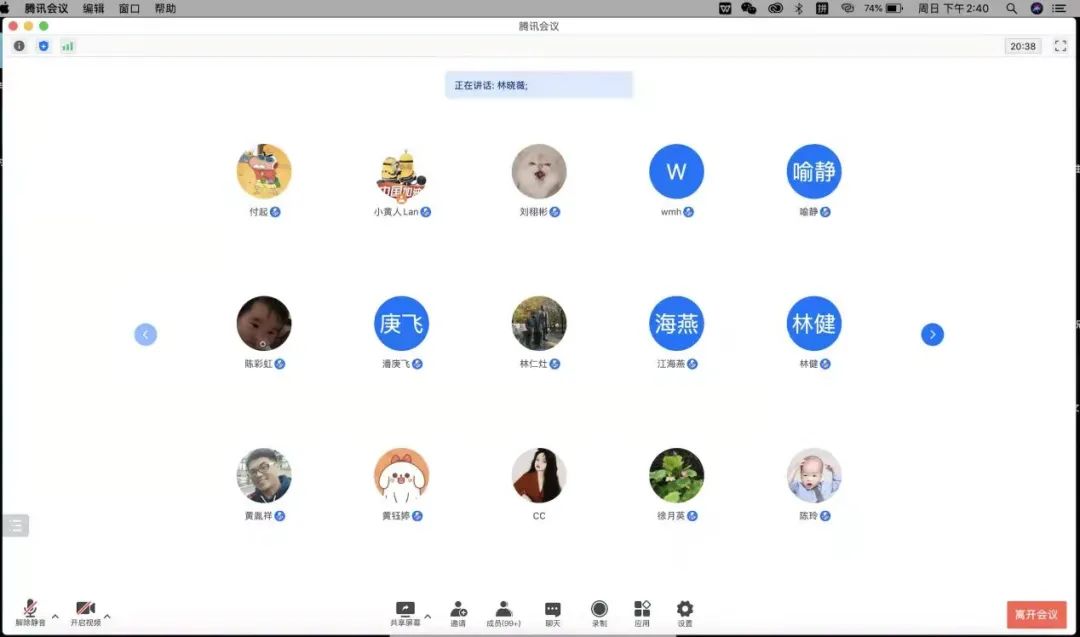The width and height of the screenshot is (1080, 637).
Task: Click the blue security shield icon
Action: 43,46
